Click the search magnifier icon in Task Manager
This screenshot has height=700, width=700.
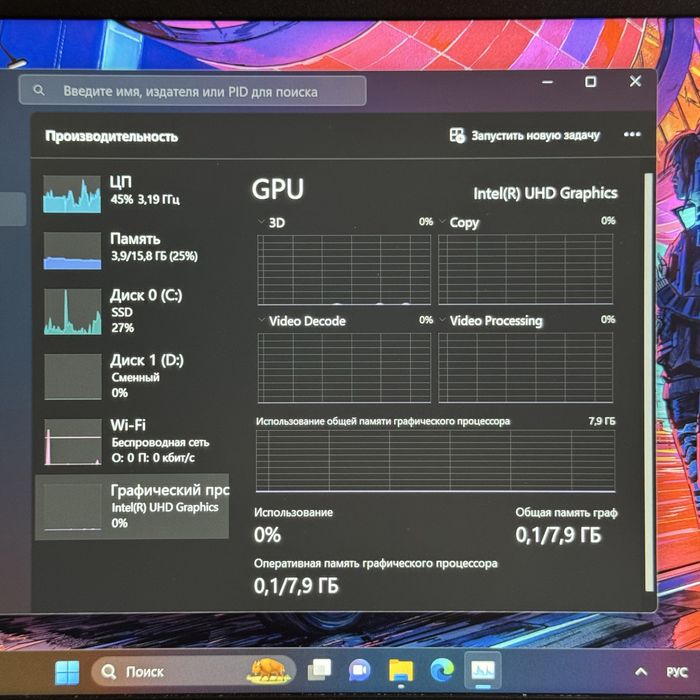coord(39,91)
